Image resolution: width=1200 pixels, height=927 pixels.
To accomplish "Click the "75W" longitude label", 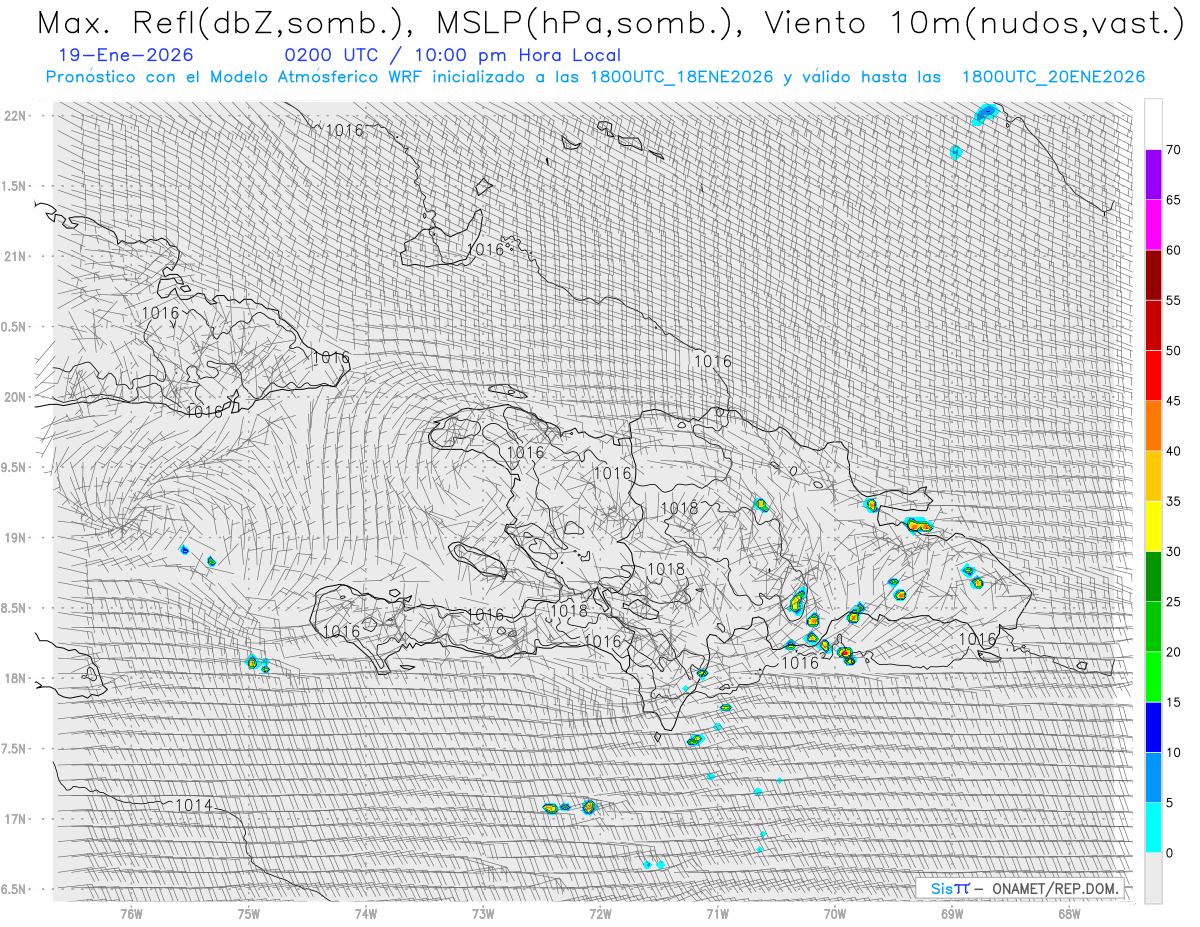I will (x=248, y=912).
